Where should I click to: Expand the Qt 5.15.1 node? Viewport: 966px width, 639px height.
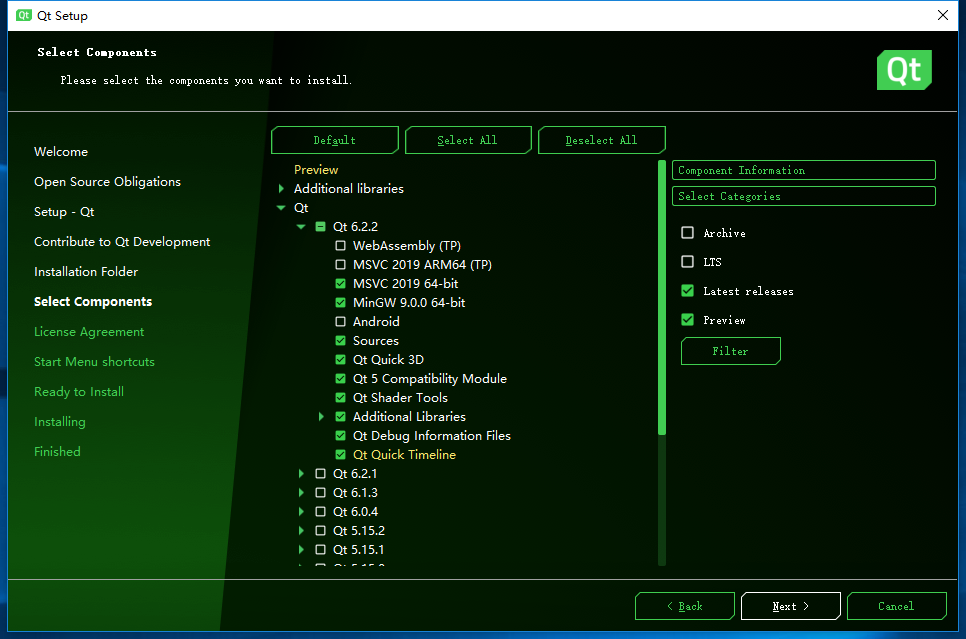pos(301,550)
